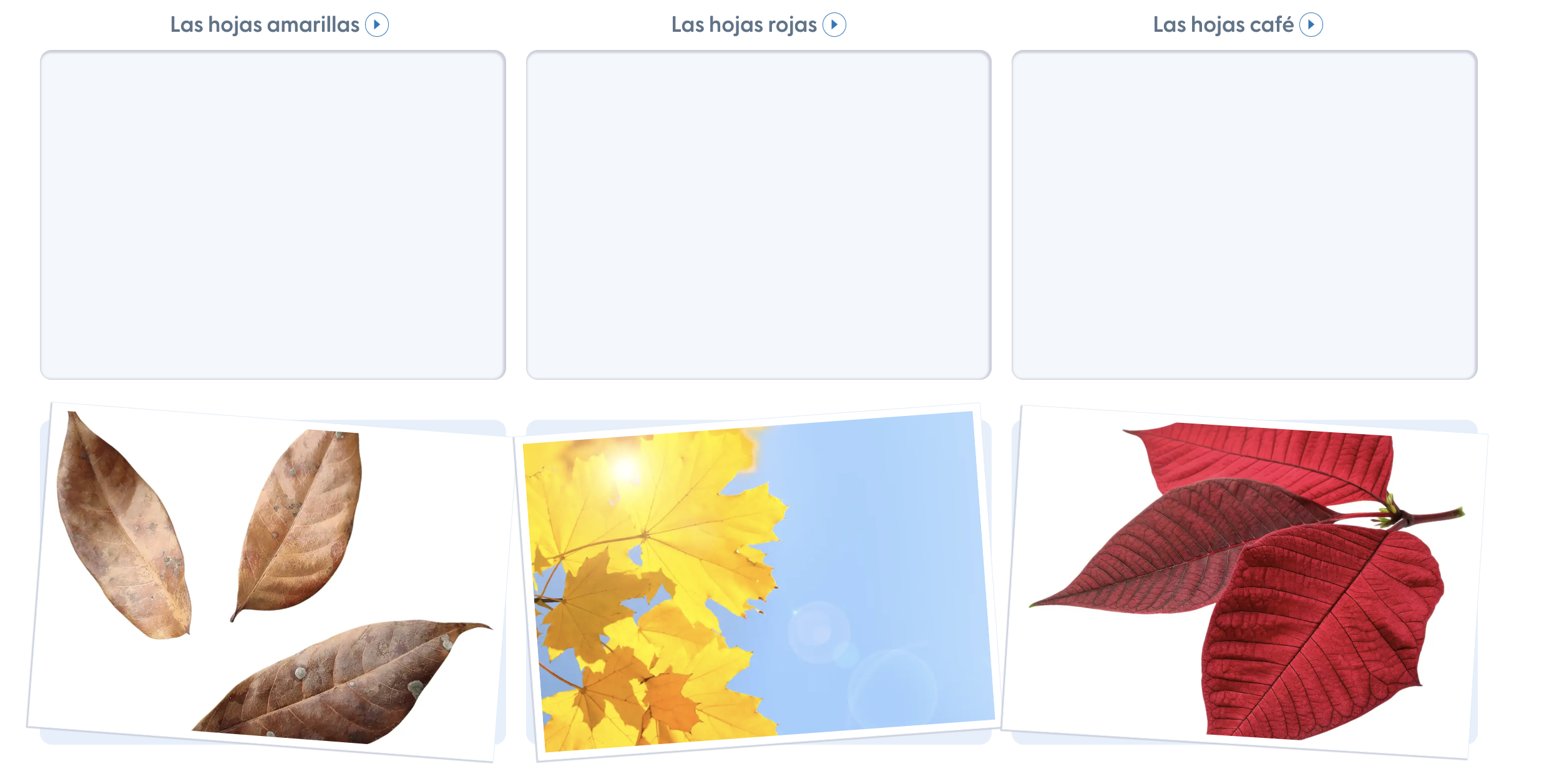Play audio for Las hojas rojas
This screenshot has width=1544, height=784.
tap(834, 25)
